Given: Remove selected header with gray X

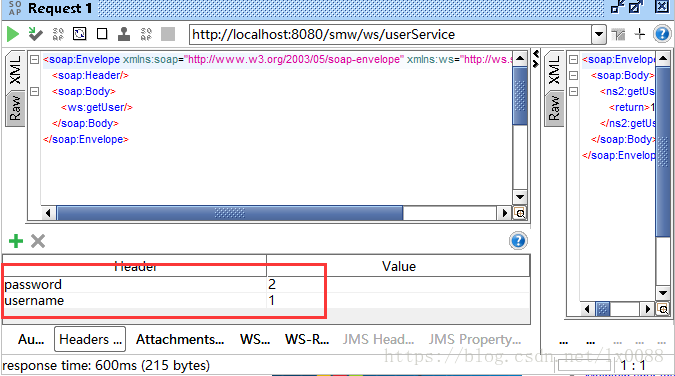Looking at the screenshot, I should [38, 241].
